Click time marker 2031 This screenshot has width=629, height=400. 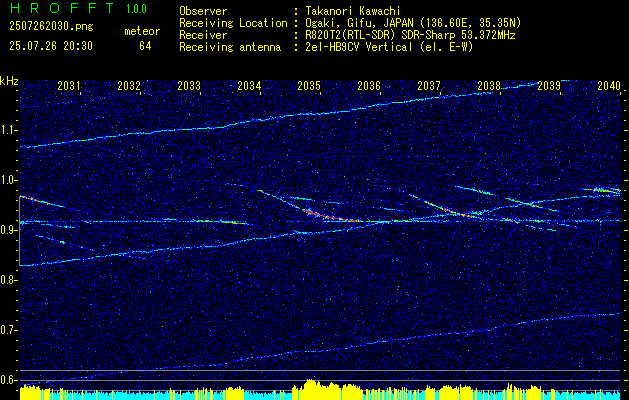pyautogui.click(x=69, y=85)
